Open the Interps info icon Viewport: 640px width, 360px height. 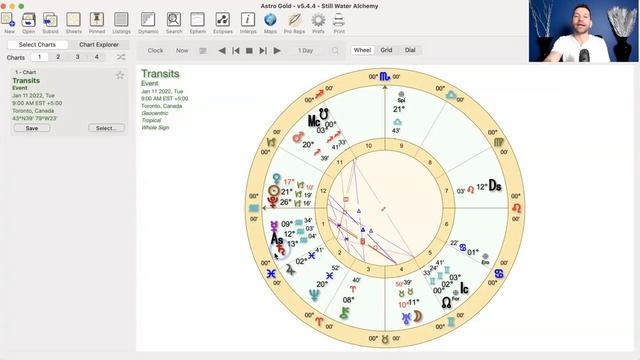click(248, 20)
